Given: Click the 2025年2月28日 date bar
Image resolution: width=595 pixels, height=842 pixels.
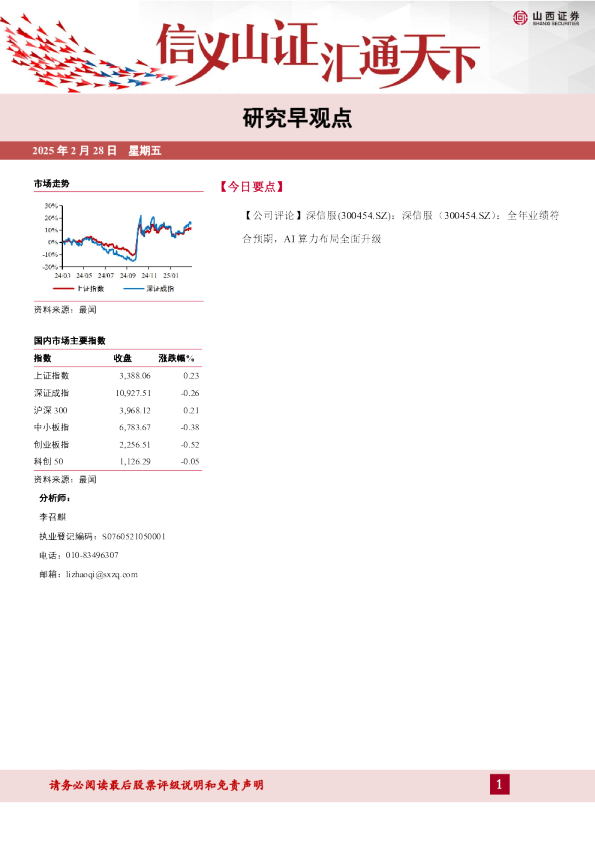Looking at the screenshot, I should tap(298, 150).
